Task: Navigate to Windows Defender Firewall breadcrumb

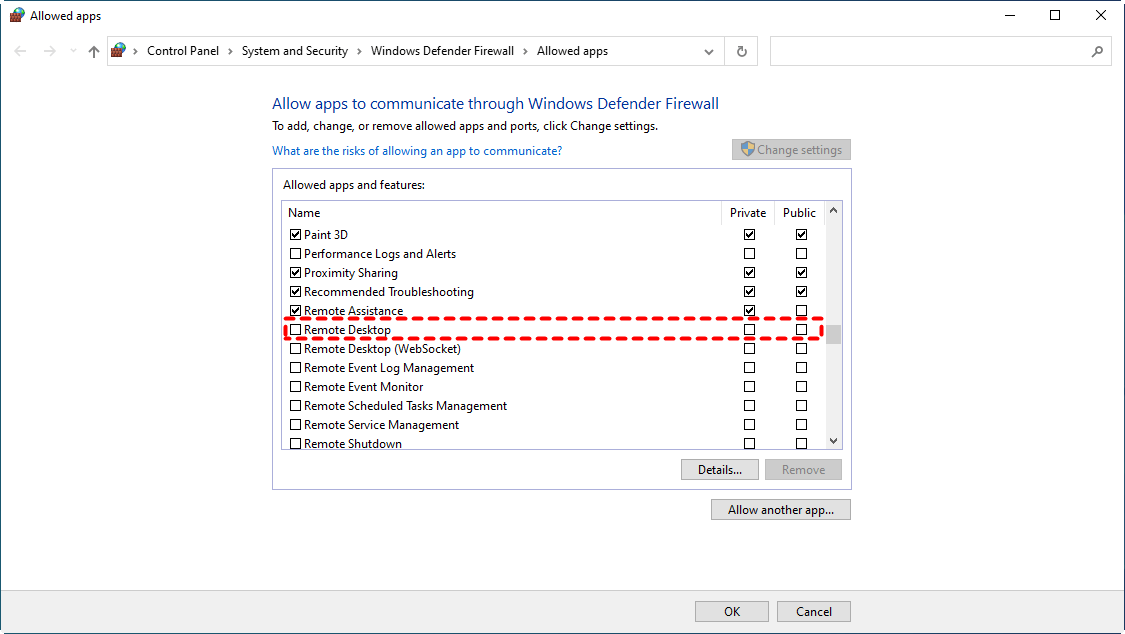Action: click(442, 51)
